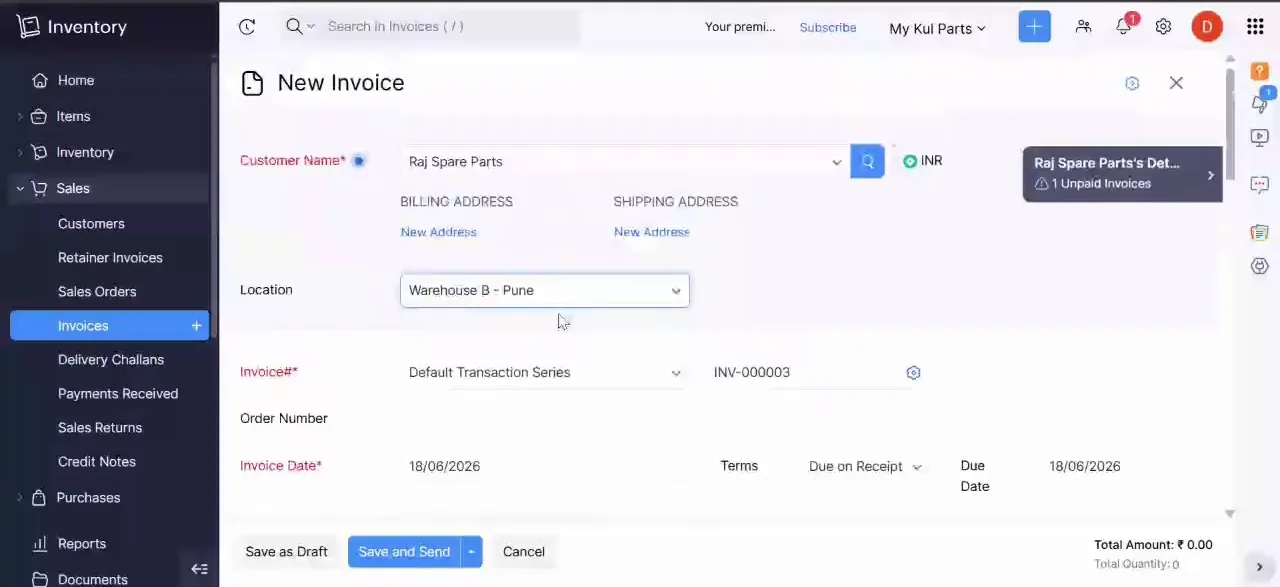The image size is (1280, 587).
Task: Click Cancel button
Action: point(524,552)
